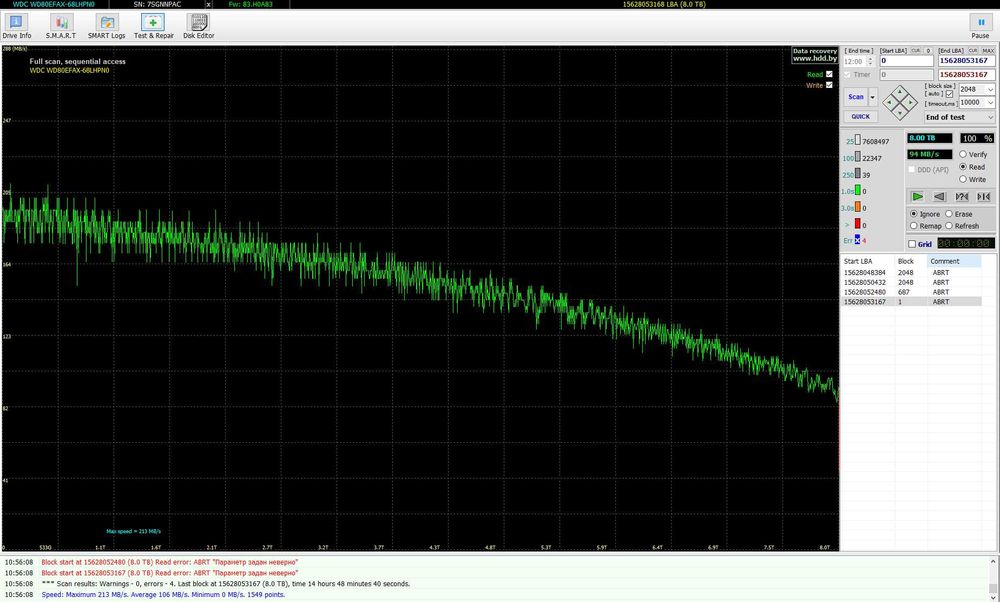Click the QUICK scan button
The image size is (1000, 602).
click(860, 117)
